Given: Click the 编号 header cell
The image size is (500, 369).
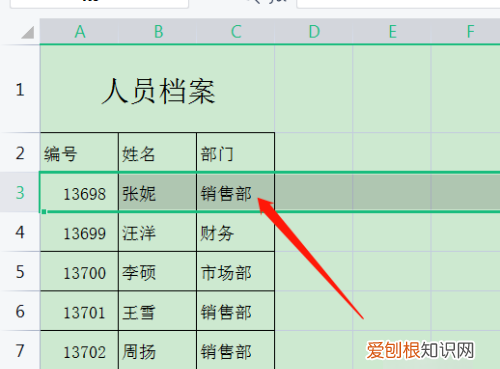Looking at the screenshot, I should coord(79,152).
